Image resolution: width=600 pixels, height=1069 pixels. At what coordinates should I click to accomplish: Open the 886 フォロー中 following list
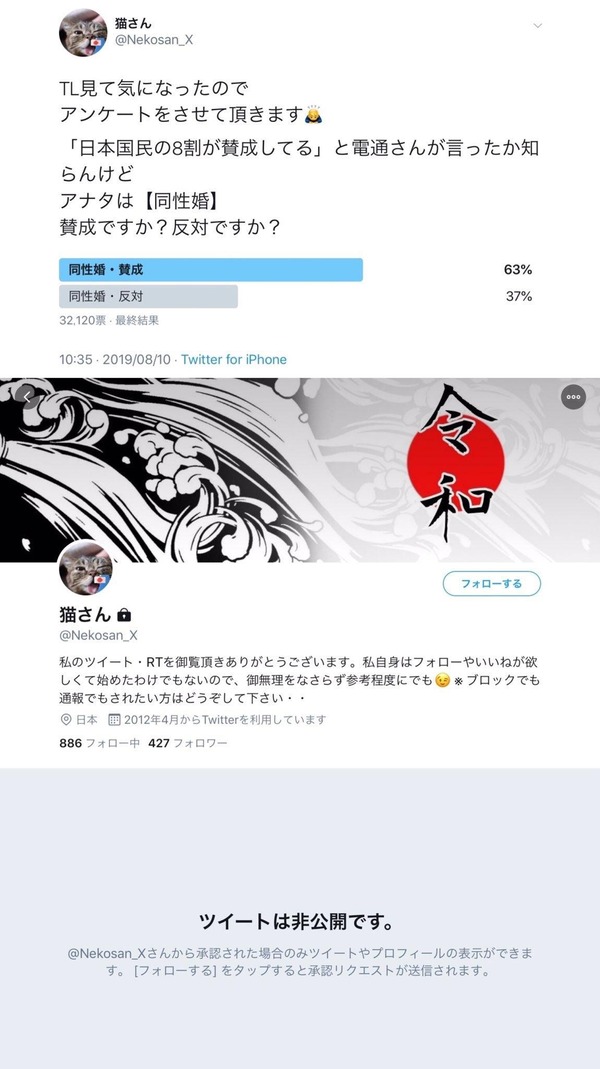100,743
